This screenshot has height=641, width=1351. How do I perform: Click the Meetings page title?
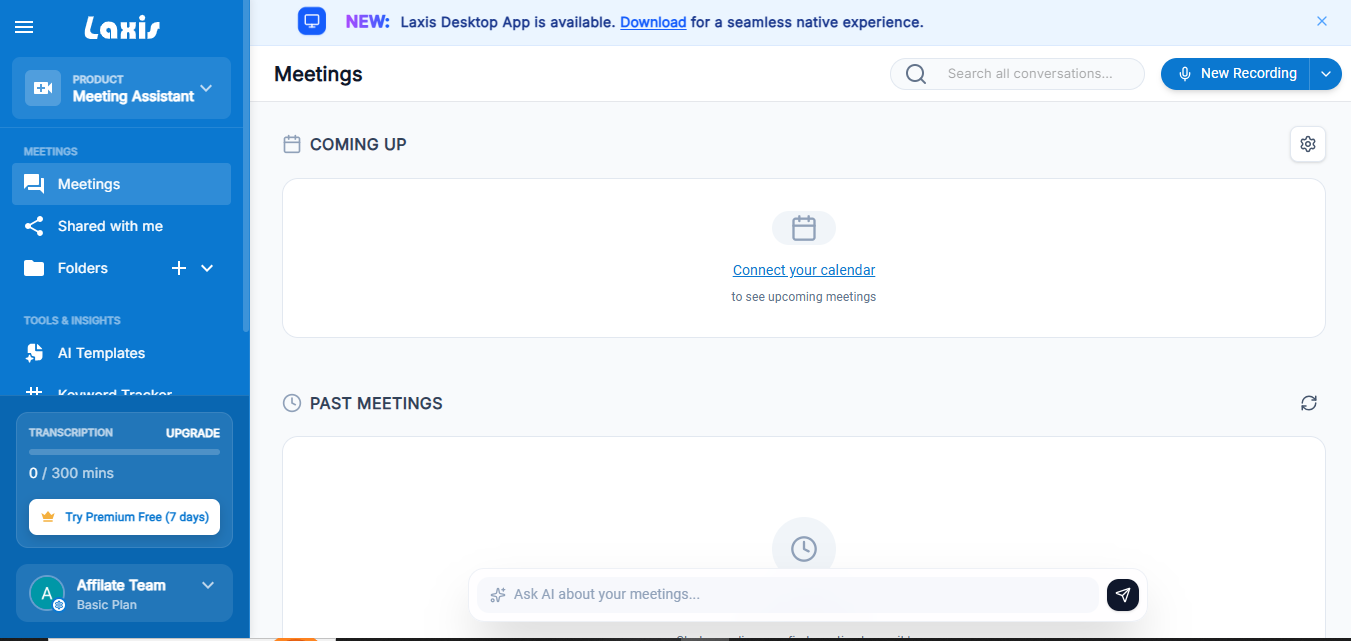[318, 74]
